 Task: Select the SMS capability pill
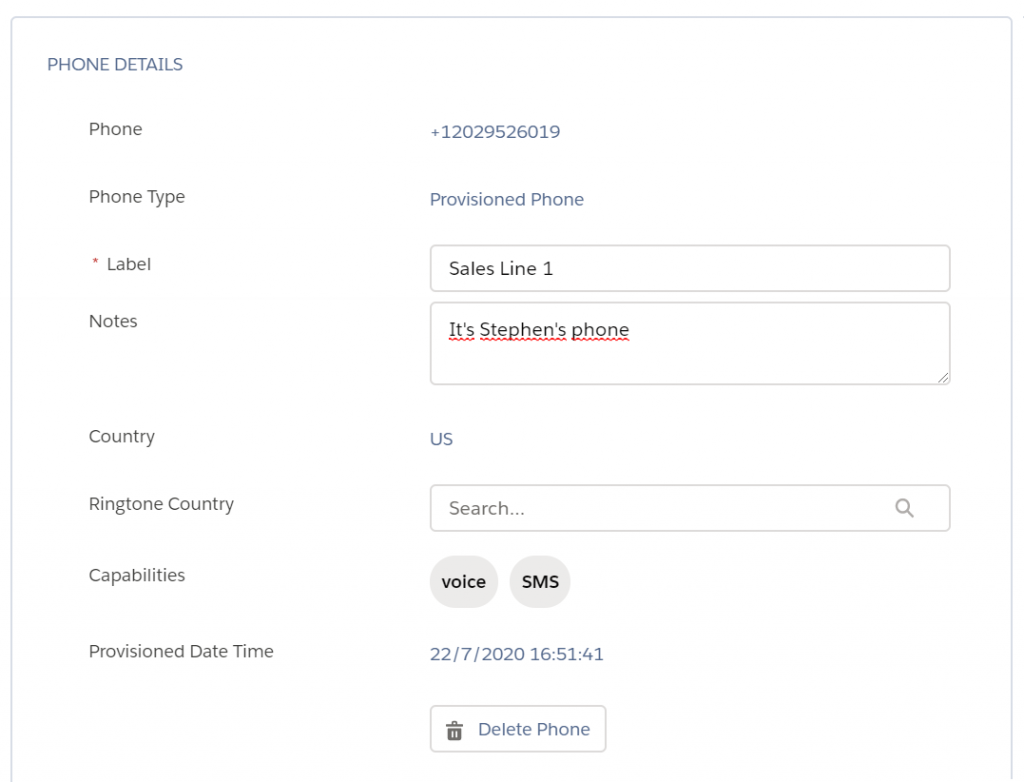tap(540, 582)
